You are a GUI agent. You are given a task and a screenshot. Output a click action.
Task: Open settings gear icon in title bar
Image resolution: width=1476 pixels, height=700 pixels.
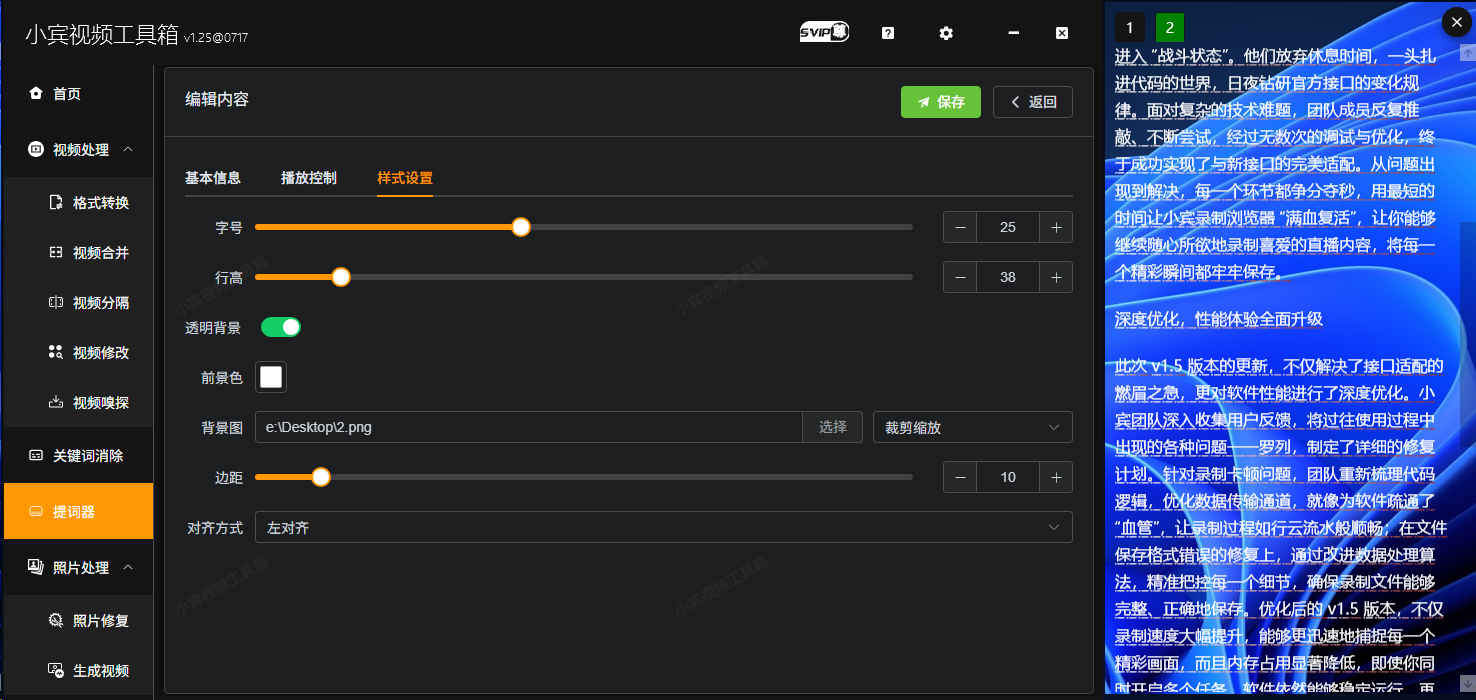(946, 33)
